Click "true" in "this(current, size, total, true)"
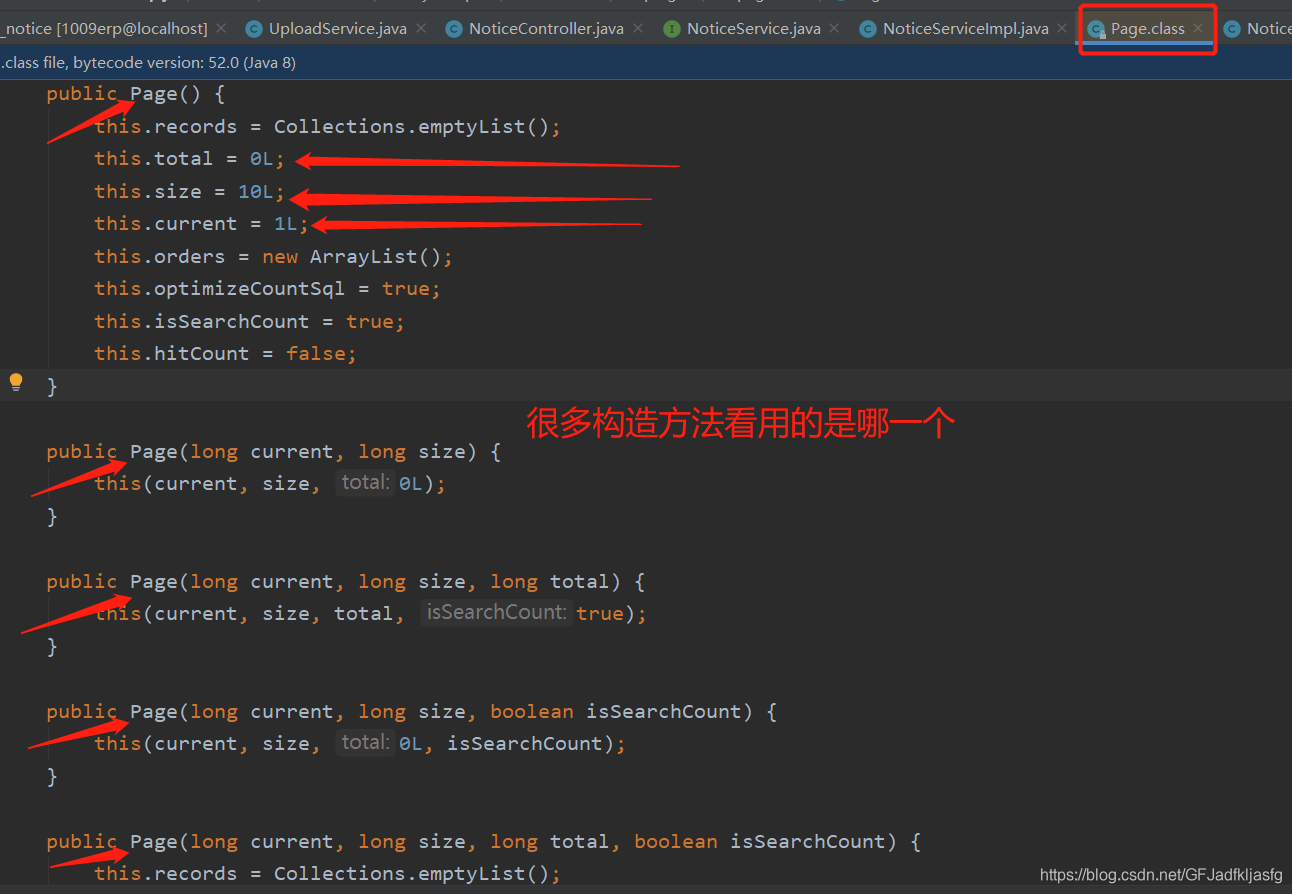This screenshot has height=894, width=1292. 600,614
